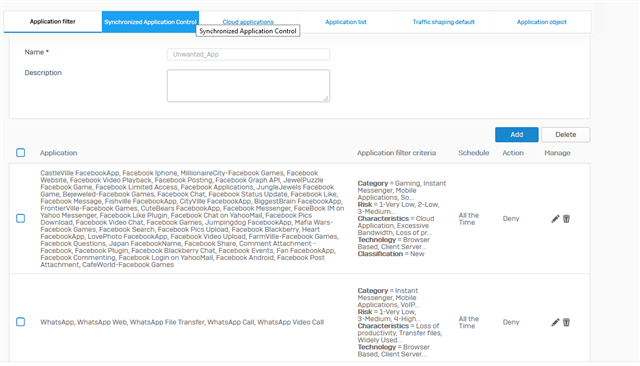Focus the Name field showing Unwanted_App
Image resolution: width=640 pixels, height=366 pixels.
pyautogui.click(x=248, y=54)
